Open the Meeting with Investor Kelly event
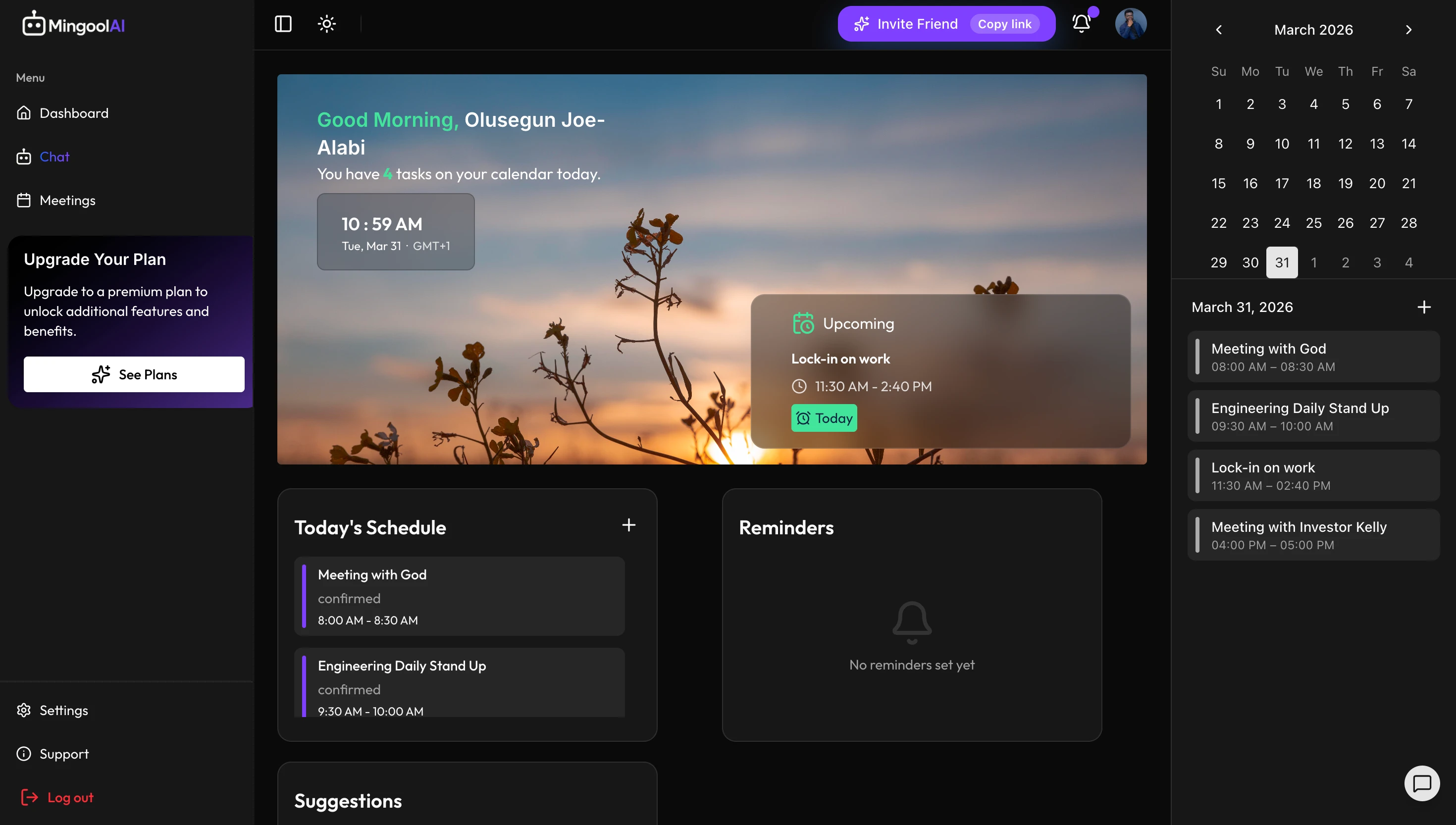The height and width of the screenshot is (825, 1456). (x=1313, y=535)
